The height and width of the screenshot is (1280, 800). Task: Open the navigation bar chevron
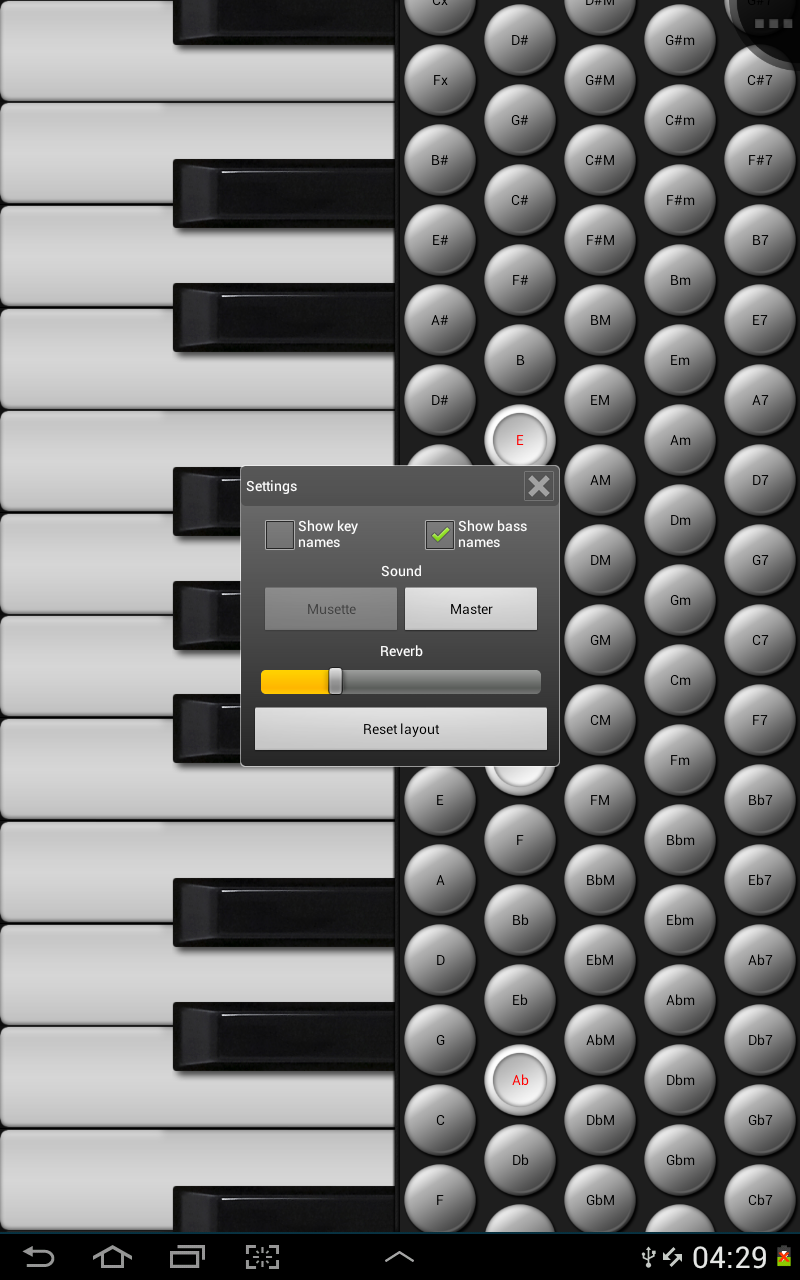[399, 1257]
